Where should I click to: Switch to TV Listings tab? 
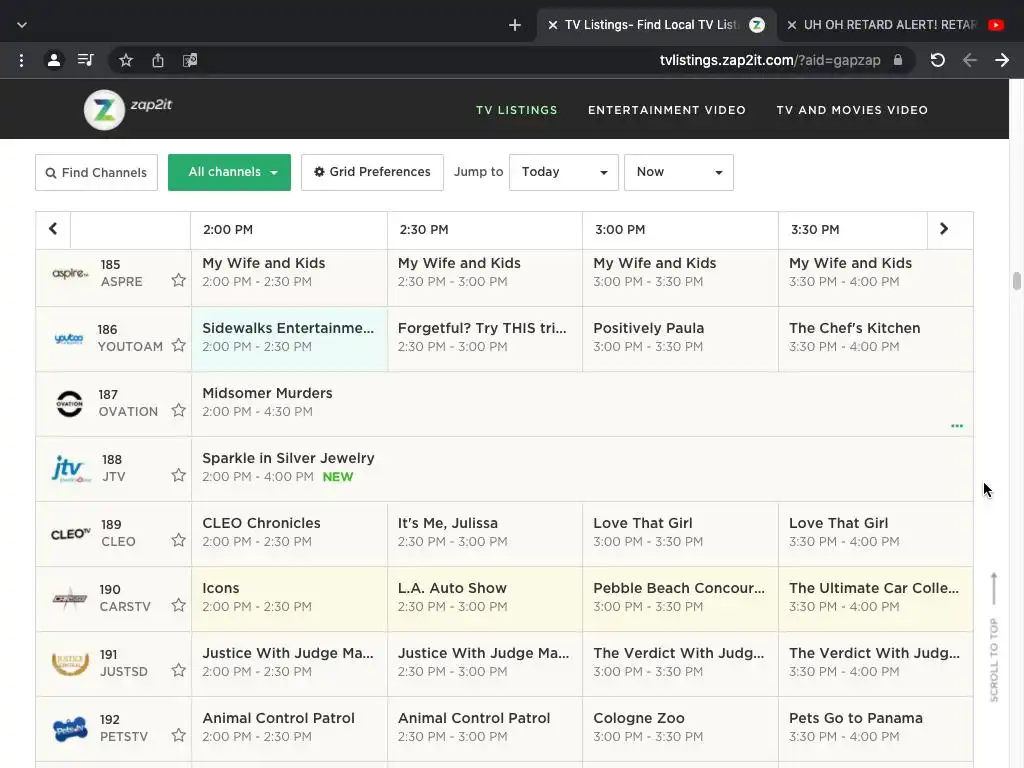click(x=656, y=25)
